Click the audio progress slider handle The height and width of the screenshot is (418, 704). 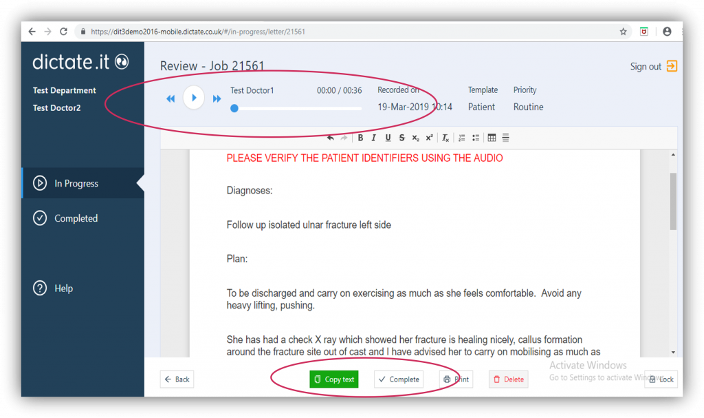point(234,108)
